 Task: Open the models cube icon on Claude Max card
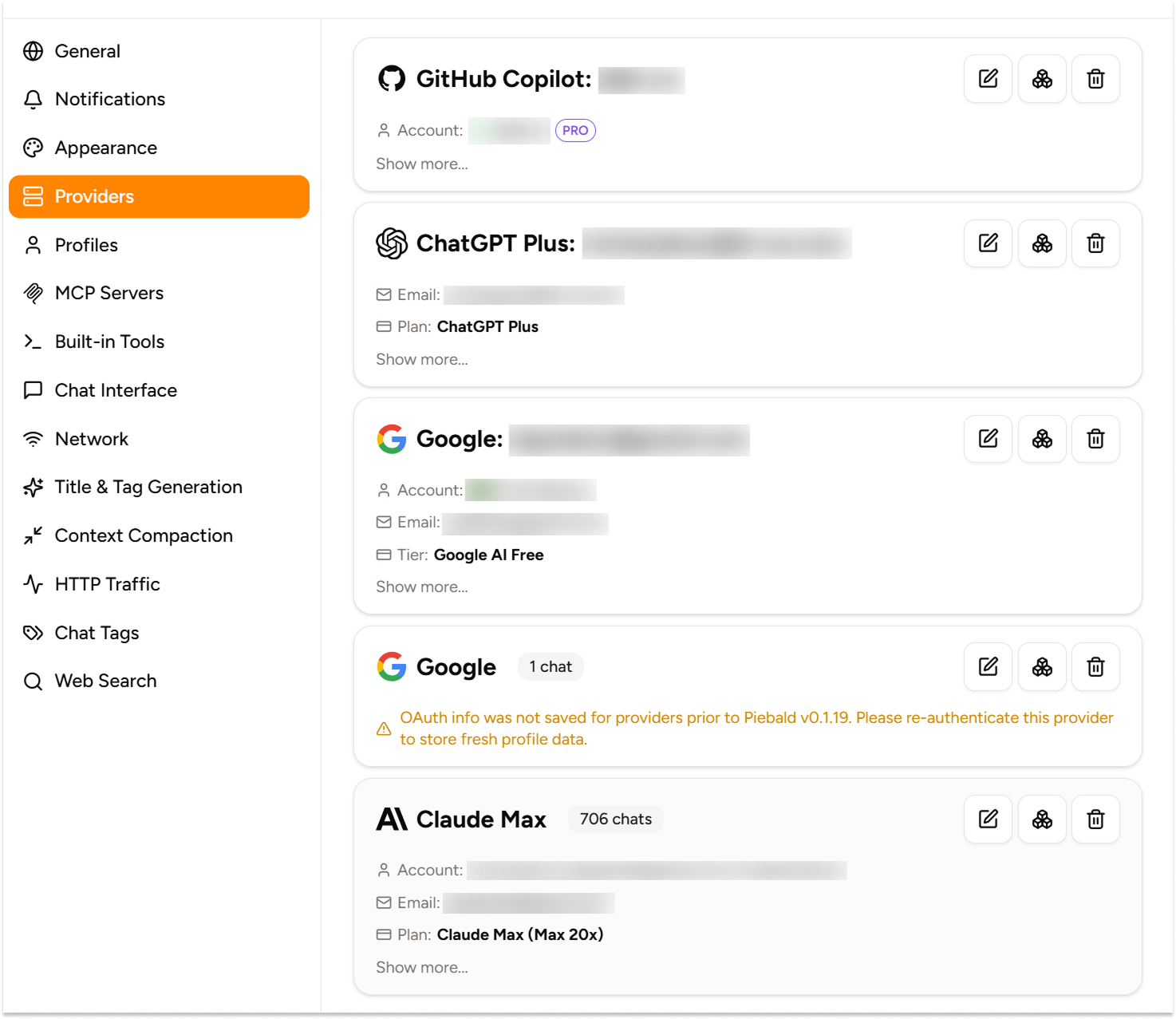pos(1042,819)
